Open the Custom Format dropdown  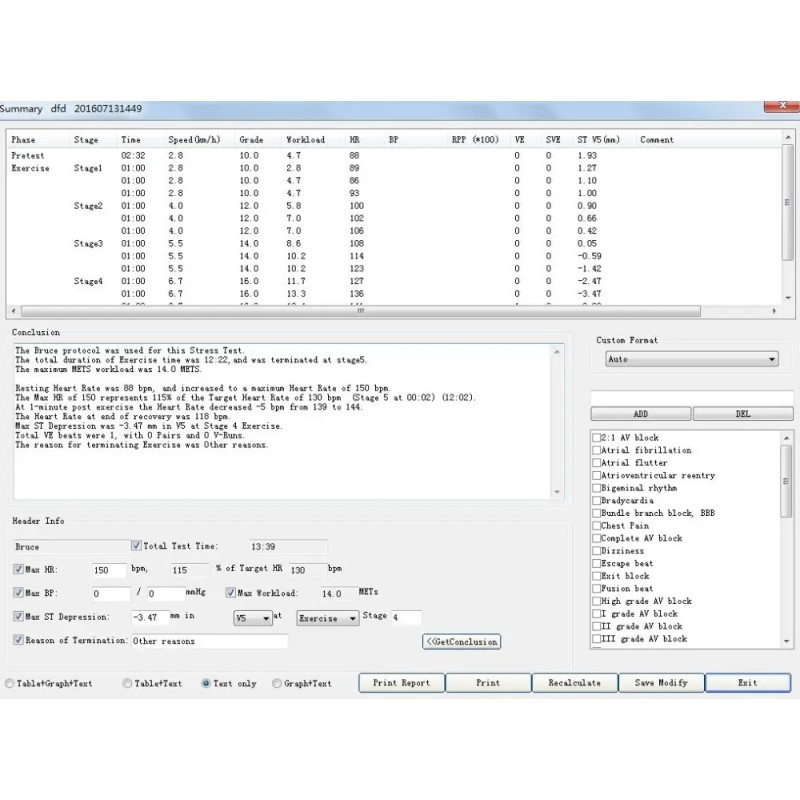690,359
